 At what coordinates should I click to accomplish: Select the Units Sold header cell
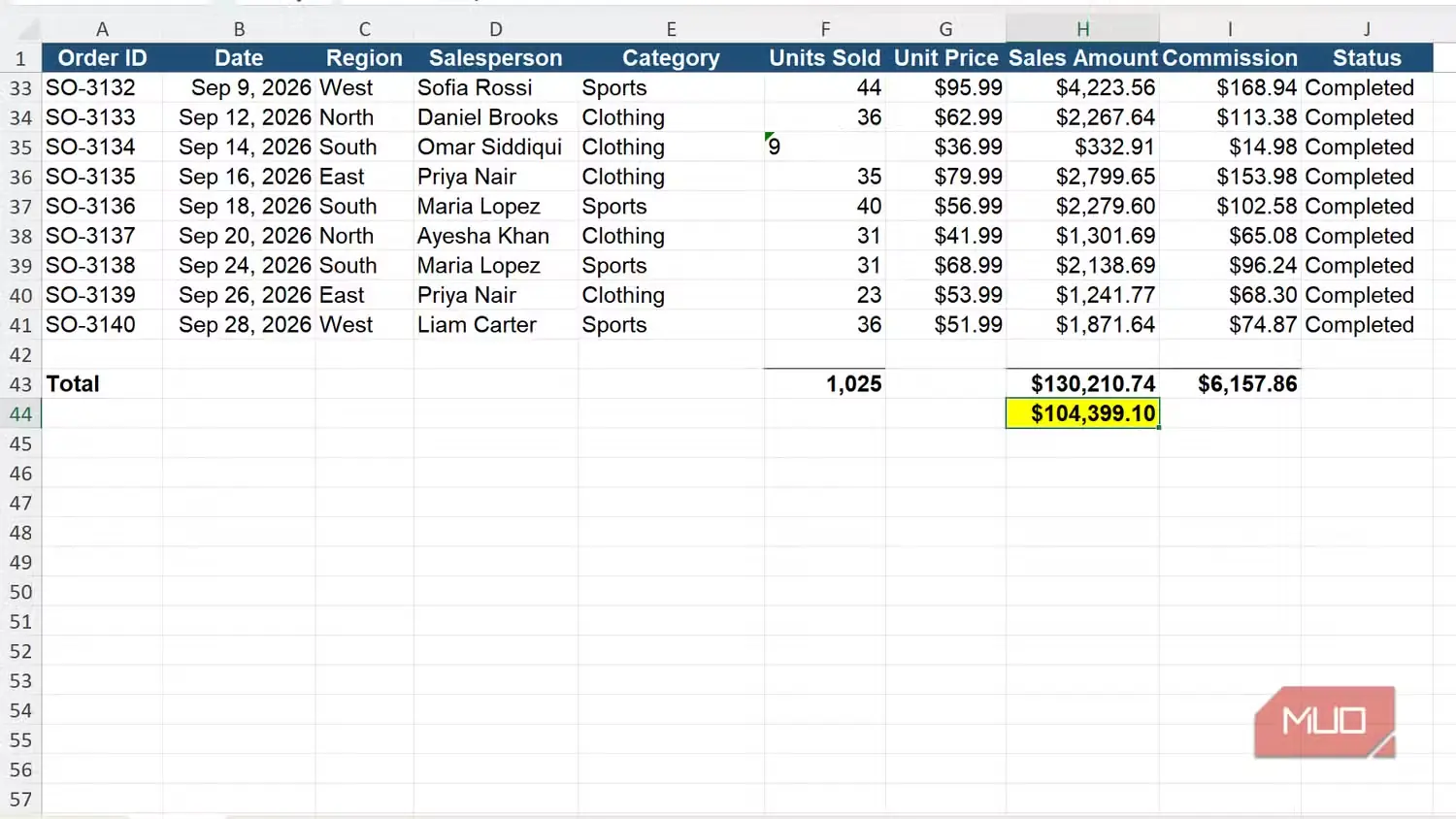tap(825, 58)
